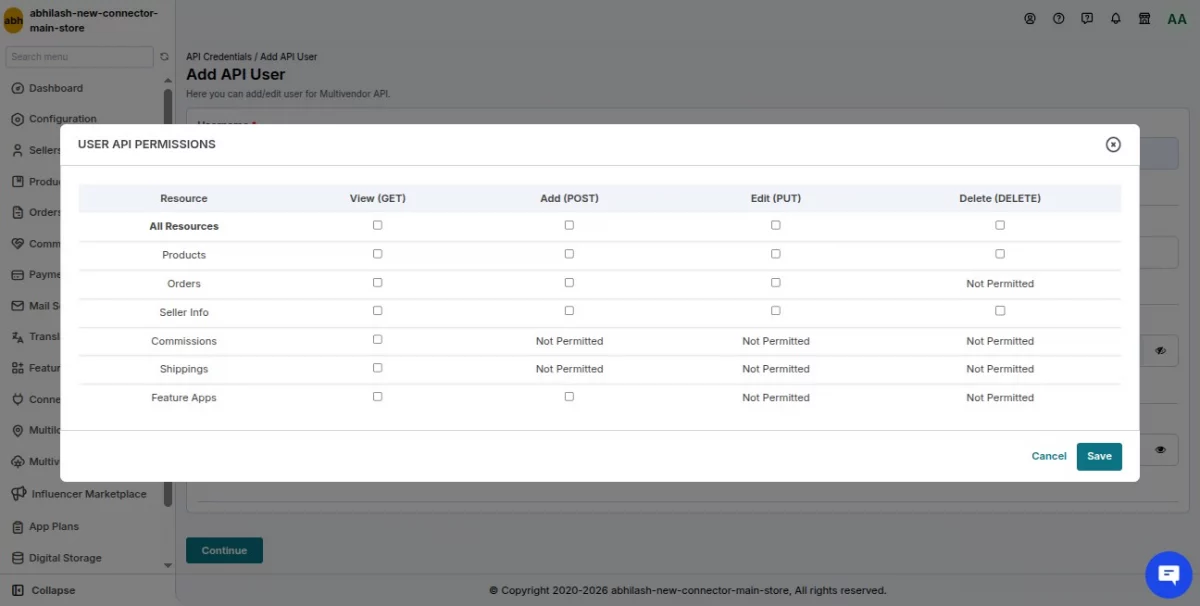Image resolution: width=1200 pixels, height=606 pixels.
Task: Tick View (GET) for Shippings
Action: pos(377,368)
